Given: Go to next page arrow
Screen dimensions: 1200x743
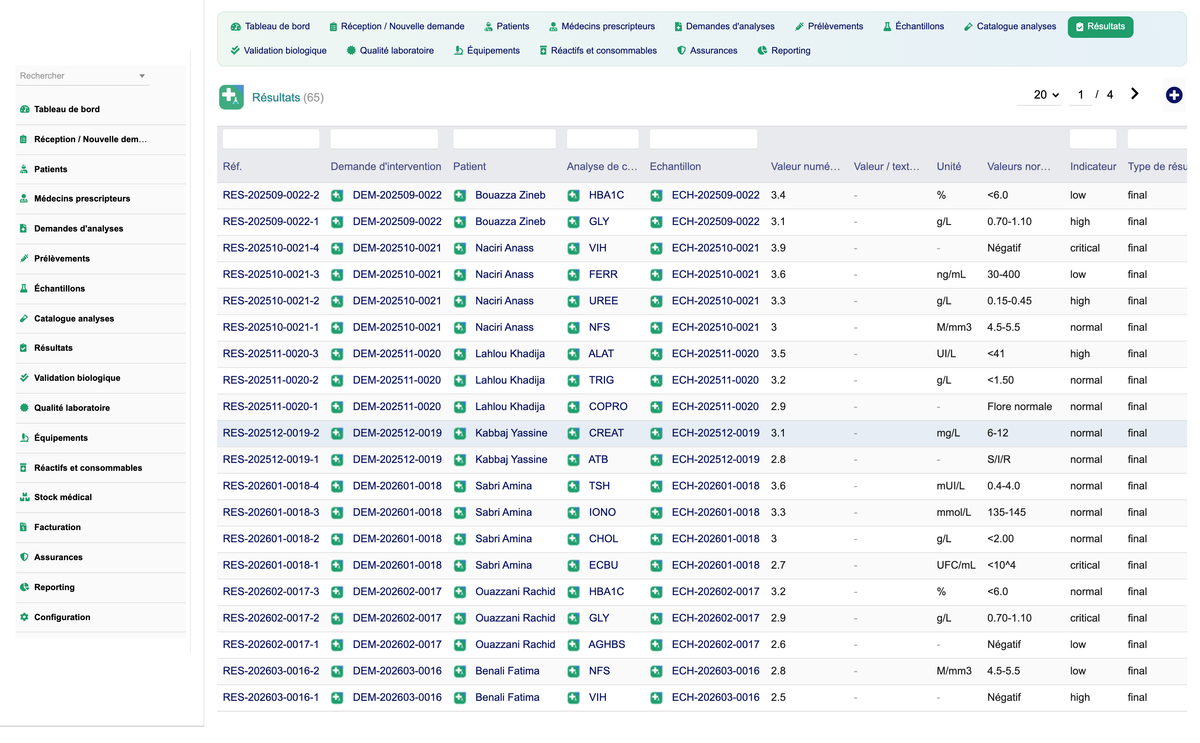Looking at the screenshot, I should [1135, 94].
